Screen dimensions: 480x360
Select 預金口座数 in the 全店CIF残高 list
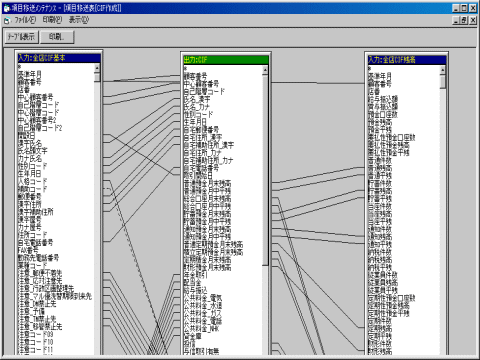383,114
